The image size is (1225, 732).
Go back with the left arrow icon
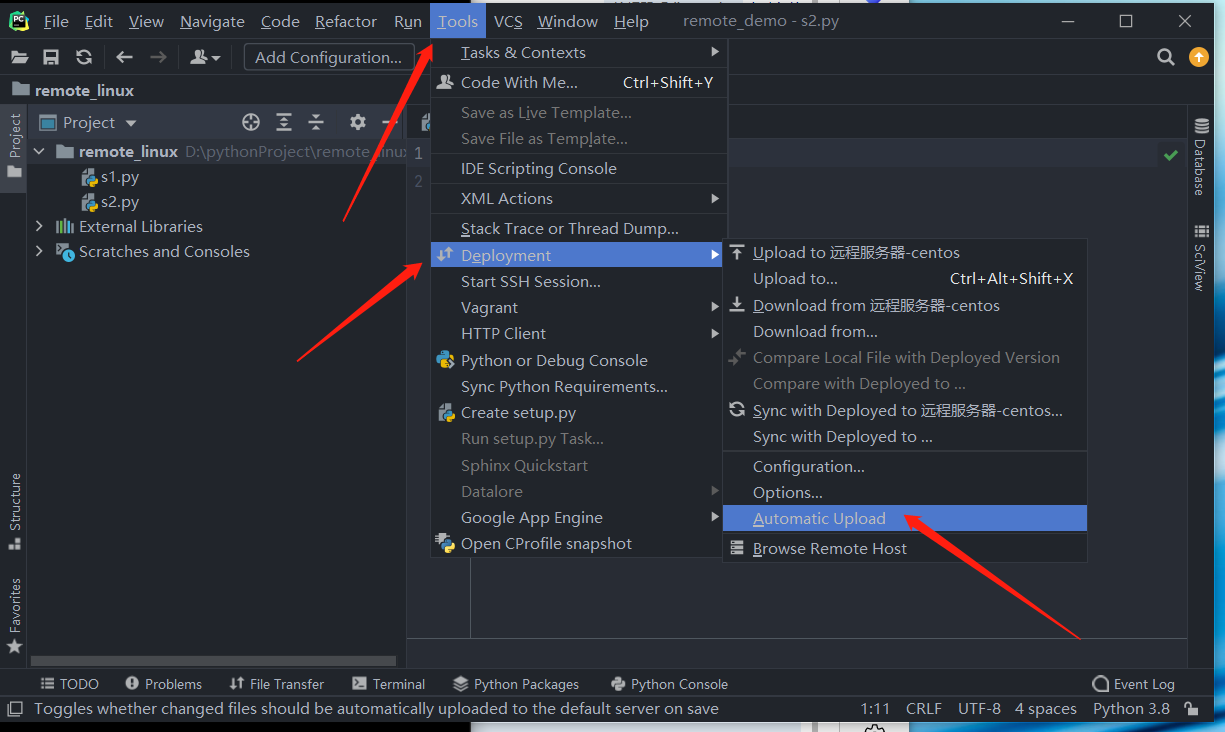point(124,57)
